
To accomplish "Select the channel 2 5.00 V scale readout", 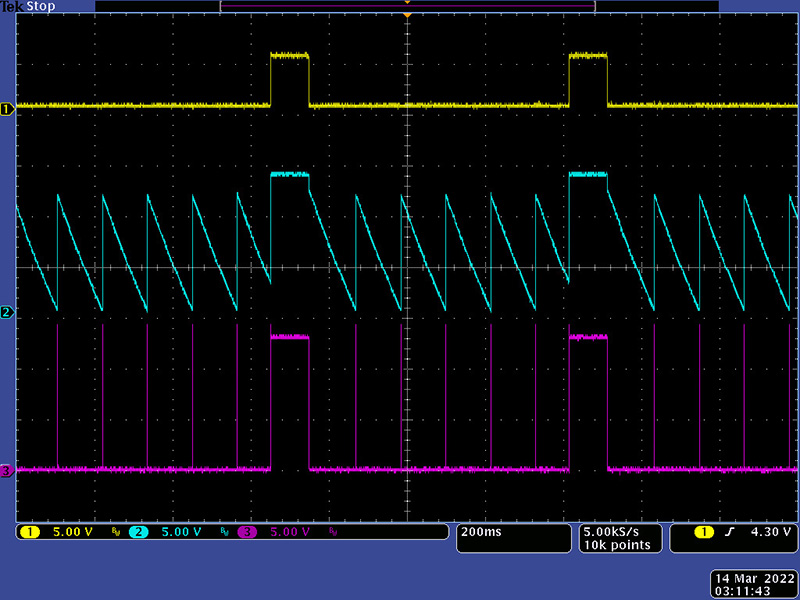I will pyautogui.click(x=181, y=532).
